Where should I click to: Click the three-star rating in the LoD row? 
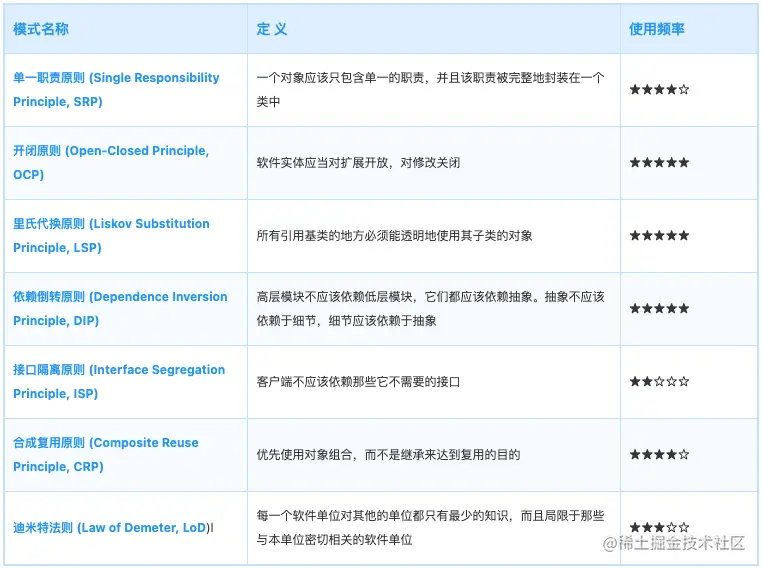tap(659, 527)
